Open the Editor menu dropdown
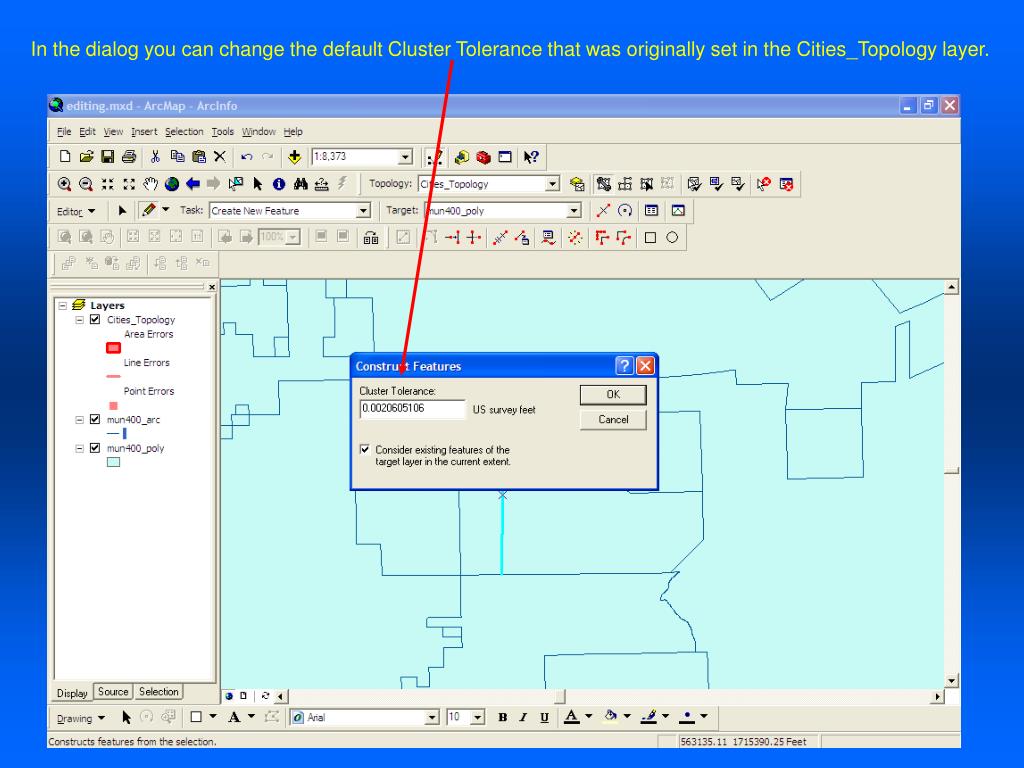The height and width of the screenshot is (768, 1024). (x=76, y=212)
